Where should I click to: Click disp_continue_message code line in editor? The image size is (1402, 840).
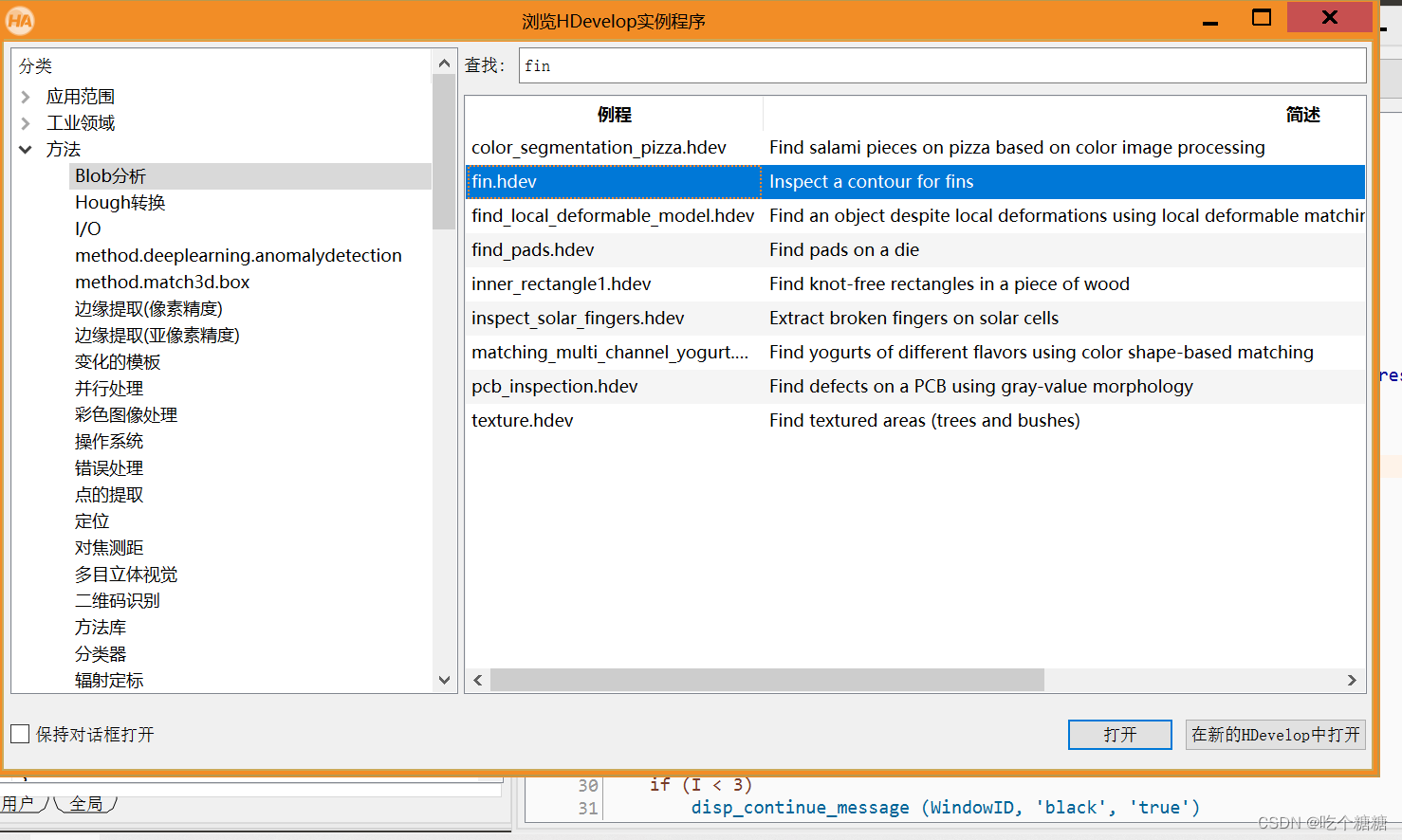pyautogui.click(x=946, y=808)
